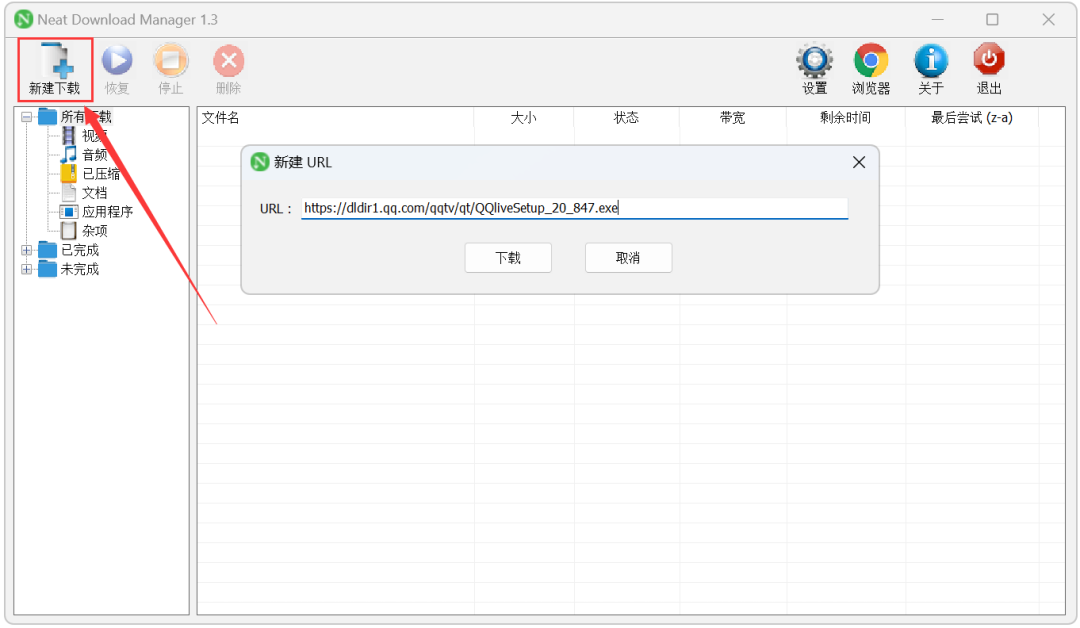Click the 取消 button in dialog

628,258
